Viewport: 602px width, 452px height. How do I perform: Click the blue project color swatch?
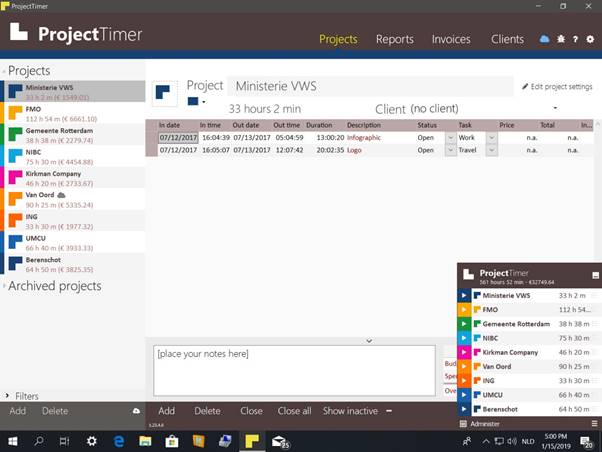[x=193, y=101]
